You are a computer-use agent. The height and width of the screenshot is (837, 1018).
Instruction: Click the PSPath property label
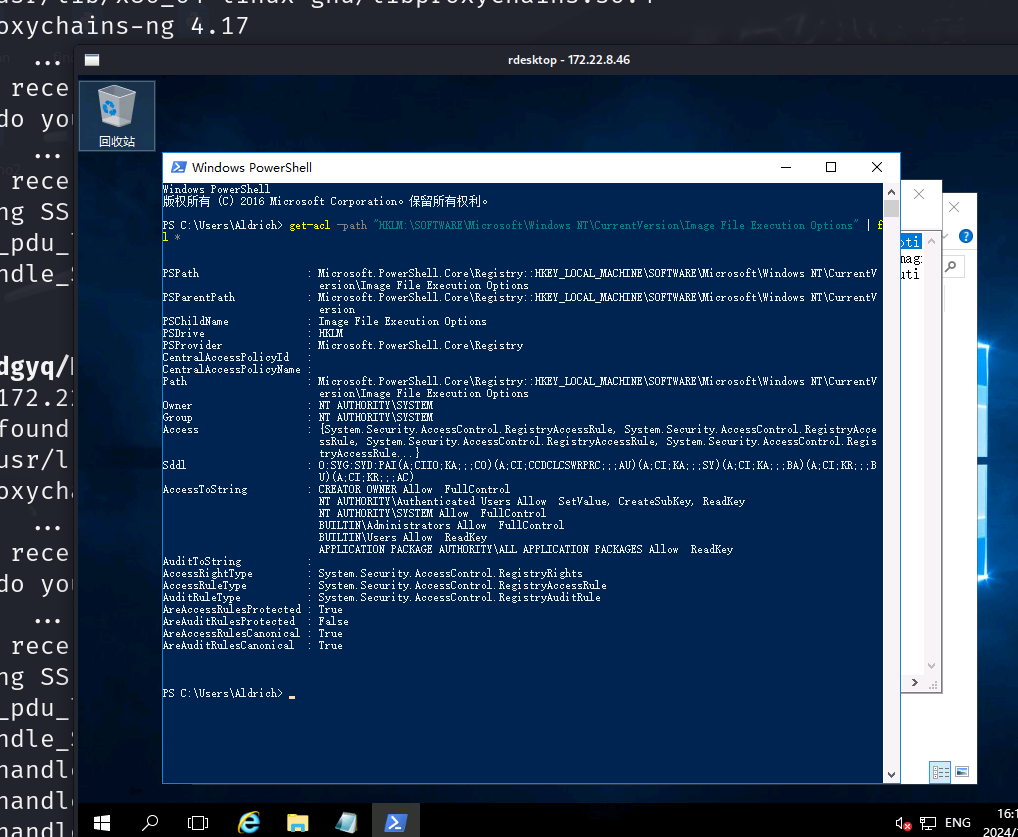pyautogui.click(x=180, y=273)
